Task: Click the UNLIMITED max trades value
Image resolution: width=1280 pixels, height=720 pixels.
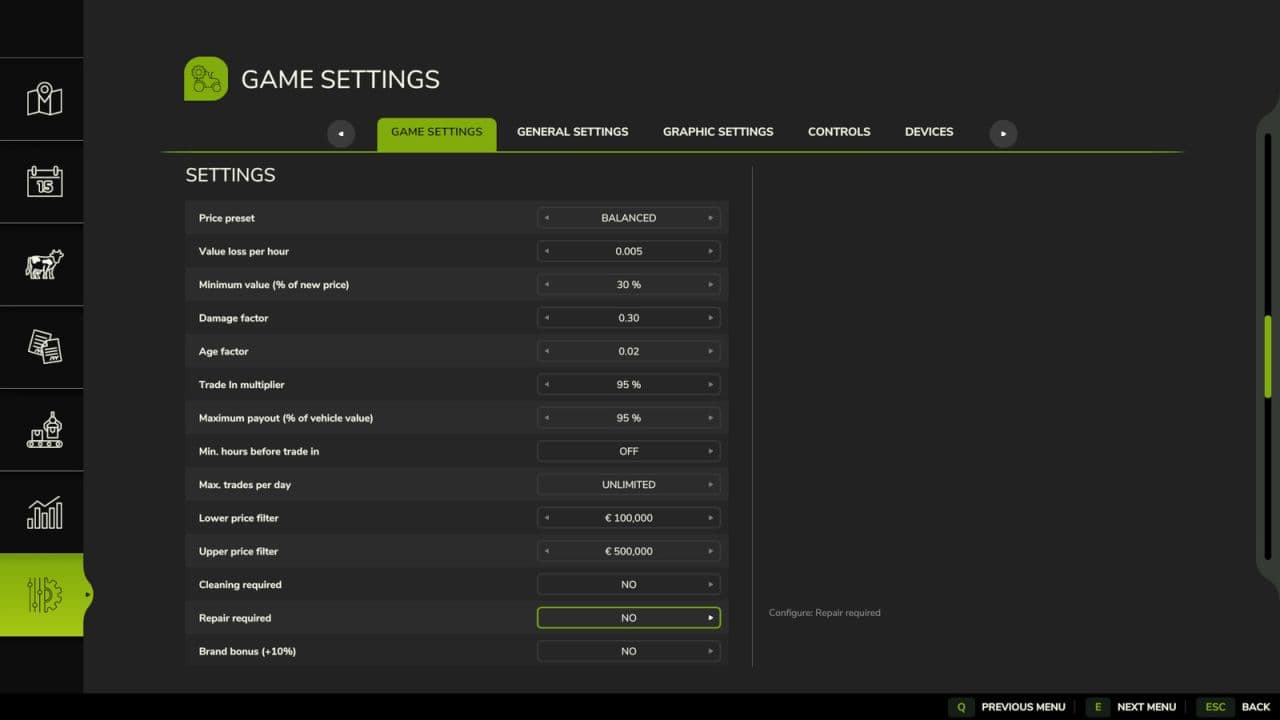Action: (628, 485)
